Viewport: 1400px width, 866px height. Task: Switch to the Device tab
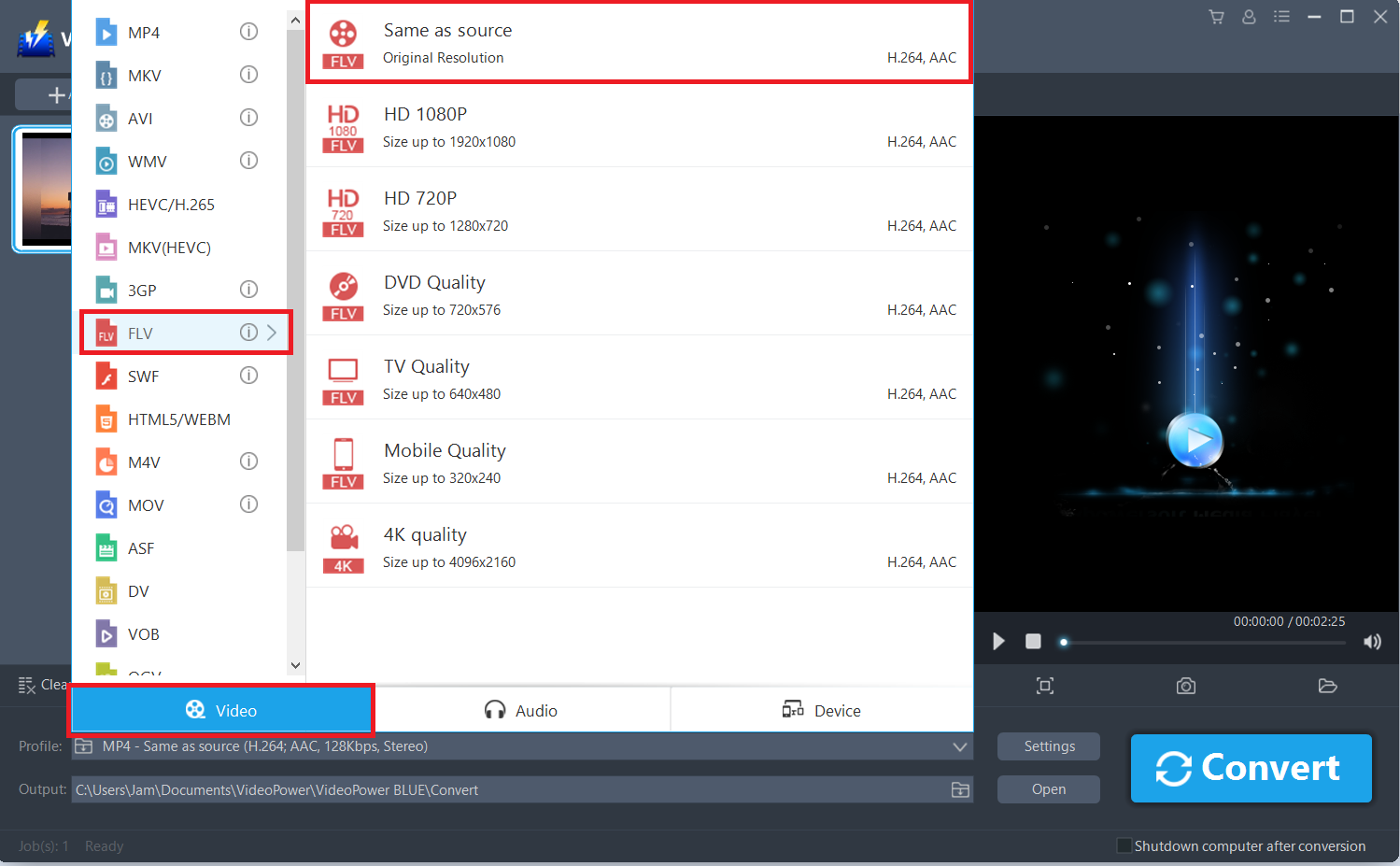point(821,711)
